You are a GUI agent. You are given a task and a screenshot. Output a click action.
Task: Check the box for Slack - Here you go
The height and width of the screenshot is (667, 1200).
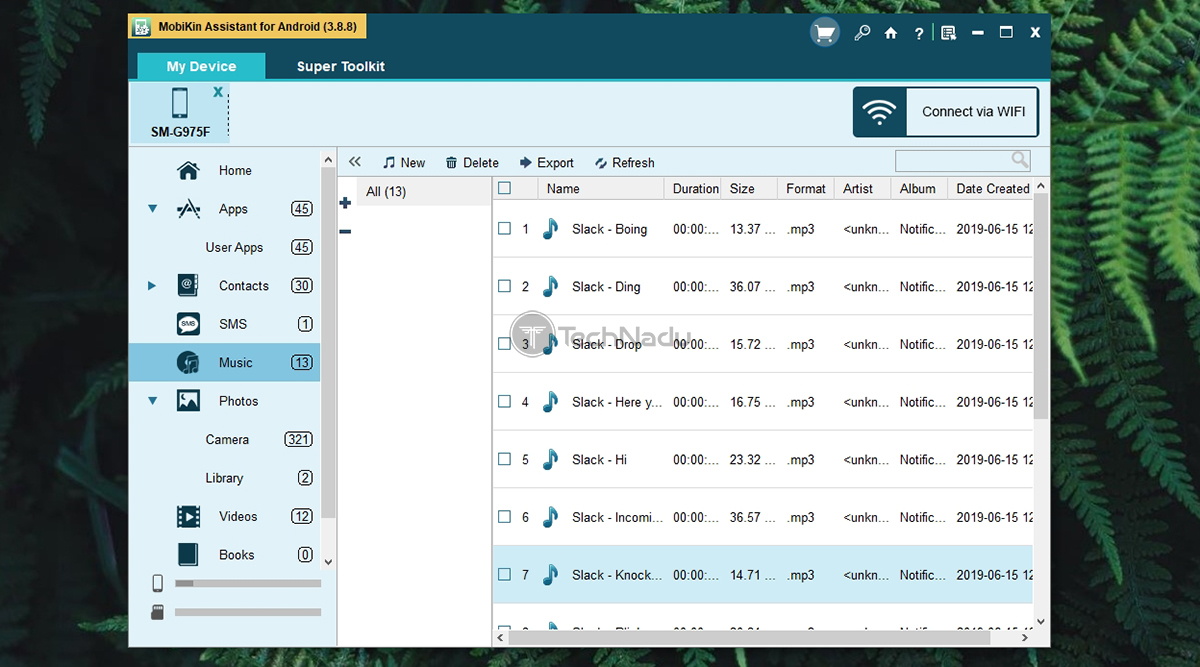point(504,402)
